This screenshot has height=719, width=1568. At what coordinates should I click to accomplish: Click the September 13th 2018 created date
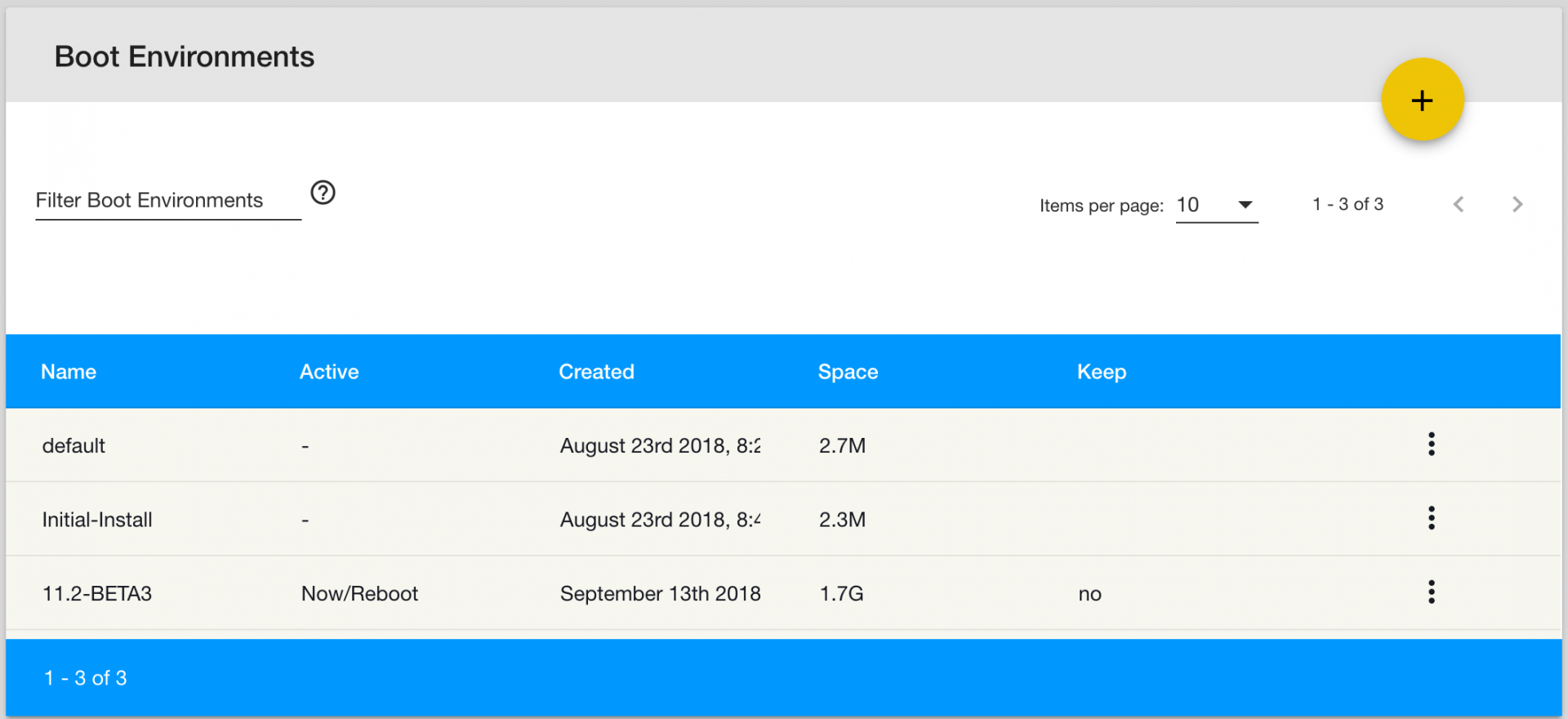[x=660, y=594]
